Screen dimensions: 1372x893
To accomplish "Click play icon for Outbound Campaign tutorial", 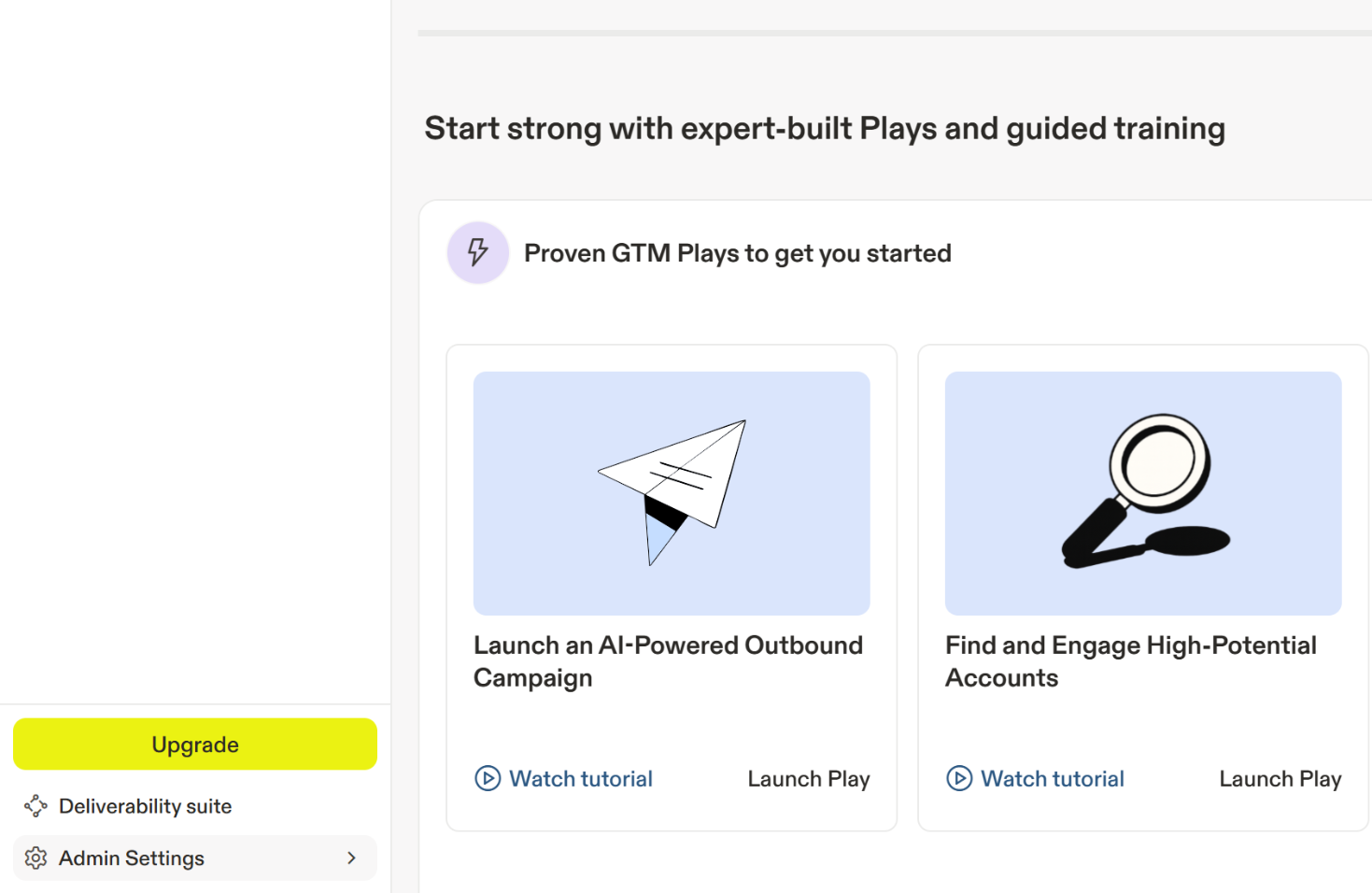I will pos(488,778).
